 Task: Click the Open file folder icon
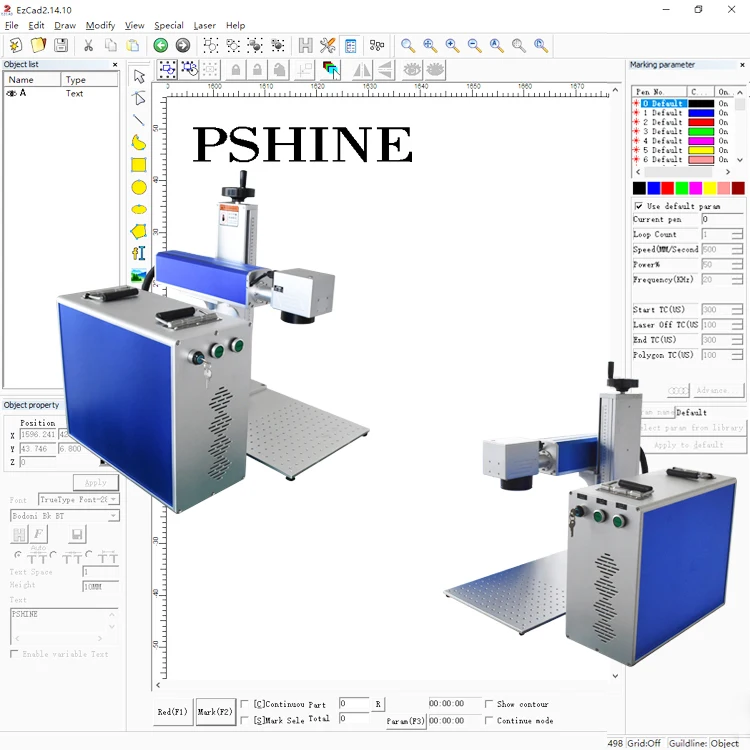pyautogui.click(x=38, y=45)
